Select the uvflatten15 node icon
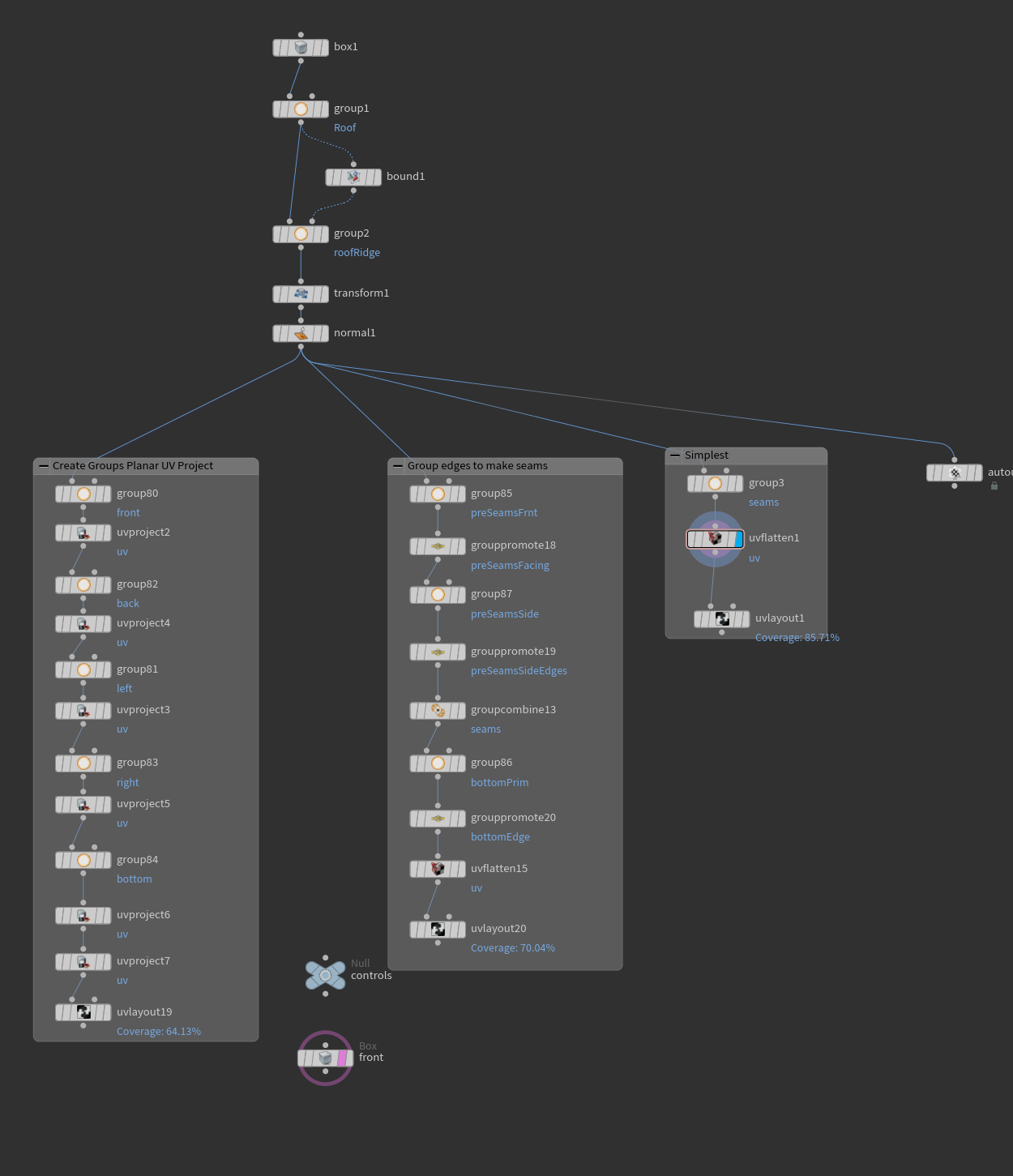This screenshot has width=1013, height=1176. pos(438,869)
